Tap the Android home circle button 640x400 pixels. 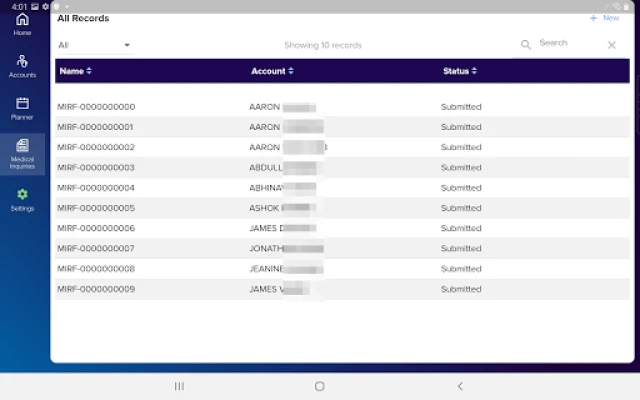pyautogui.click(x=320, y=386)
